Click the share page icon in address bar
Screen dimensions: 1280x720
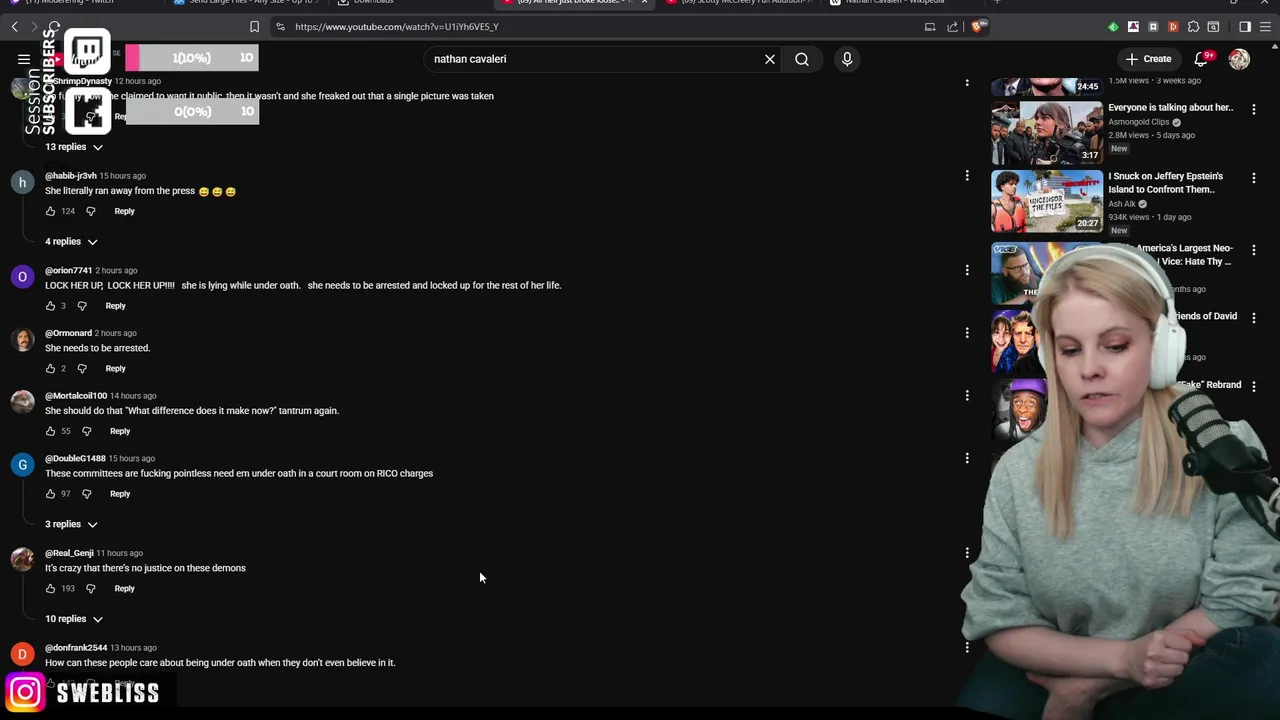point(952,27)
